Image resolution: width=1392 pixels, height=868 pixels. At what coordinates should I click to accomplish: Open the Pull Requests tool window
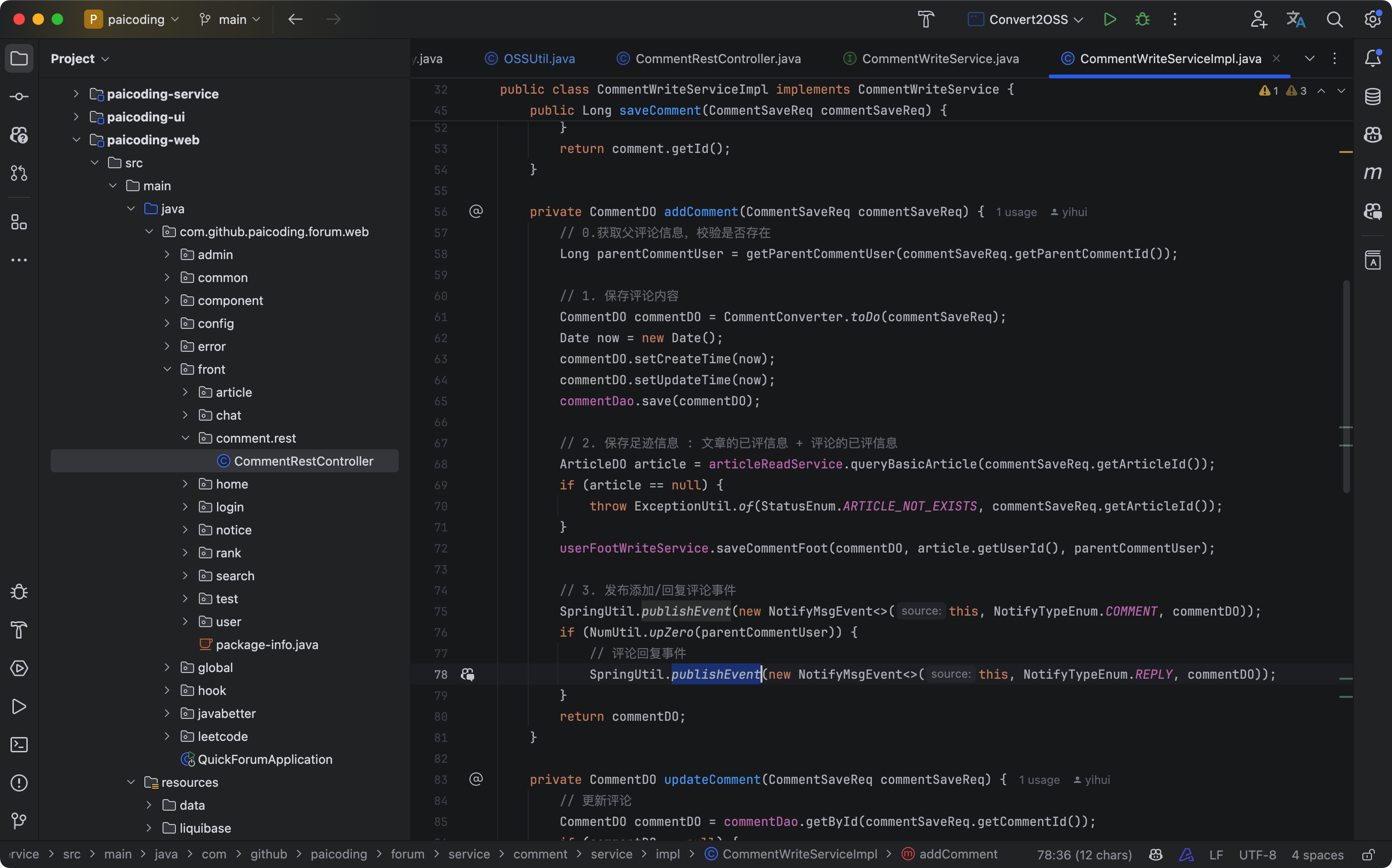pyautogui.click(x=19, y=173)
